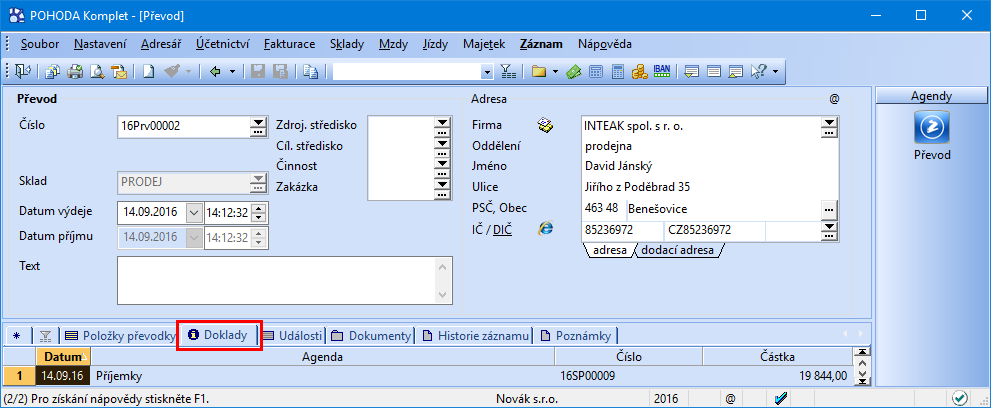Click the green banknote toolbar icon
The height and width of the screenshot is (408, 991).
pyautogui.click(x=573, y=71)
